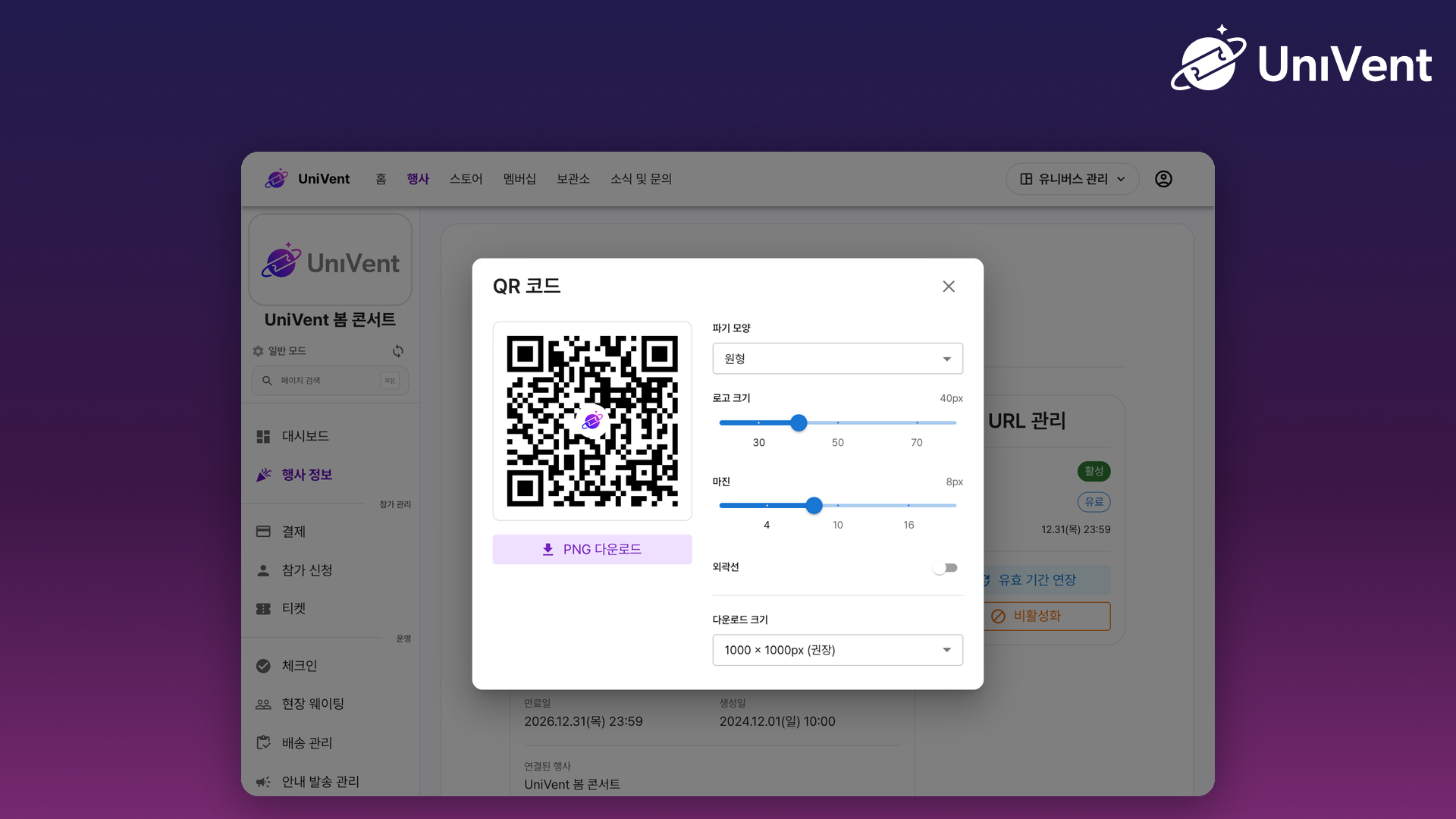This screenshot has height=819, width=1456.
Task: Click the UniVent 봄 콘서트 sidebar title
Action: click(330, 320)
